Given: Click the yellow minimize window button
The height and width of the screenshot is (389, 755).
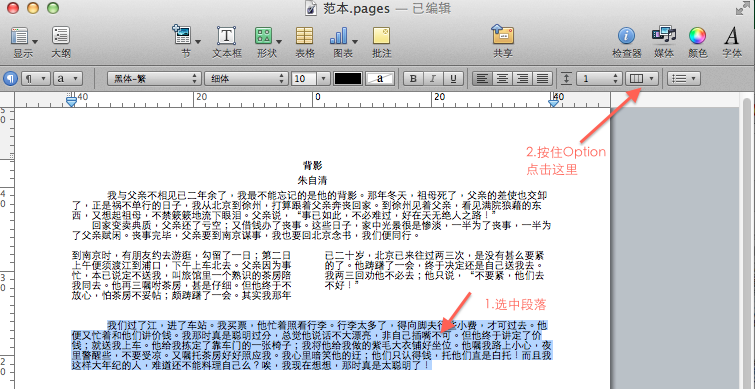Looking at the screenshot, I should 33,8.
